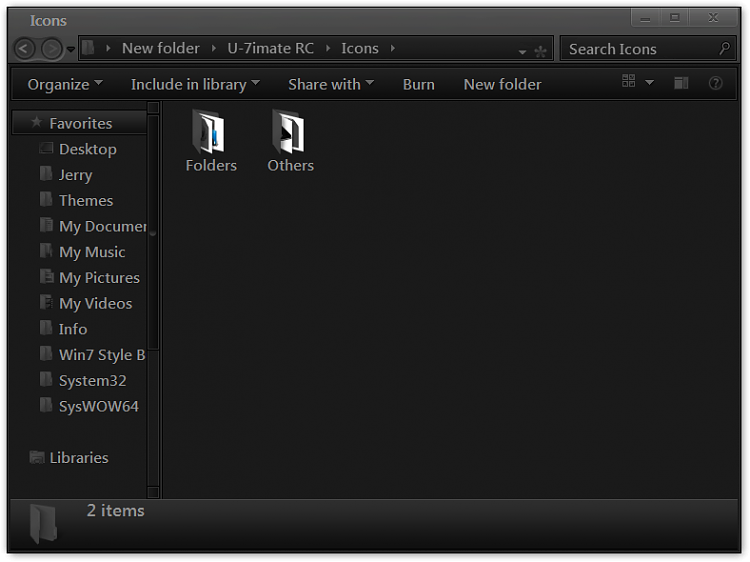Click the Others label text
Image resolution: width=750 pixels, height=562 pixels.
(x=290, y=165)
